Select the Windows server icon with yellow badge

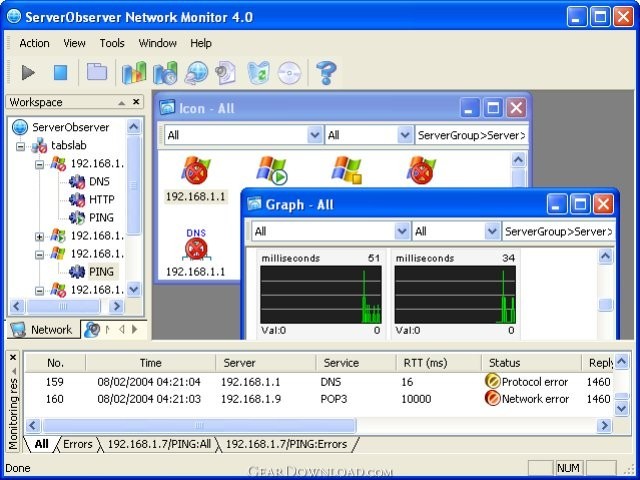(x=347, y=170)
